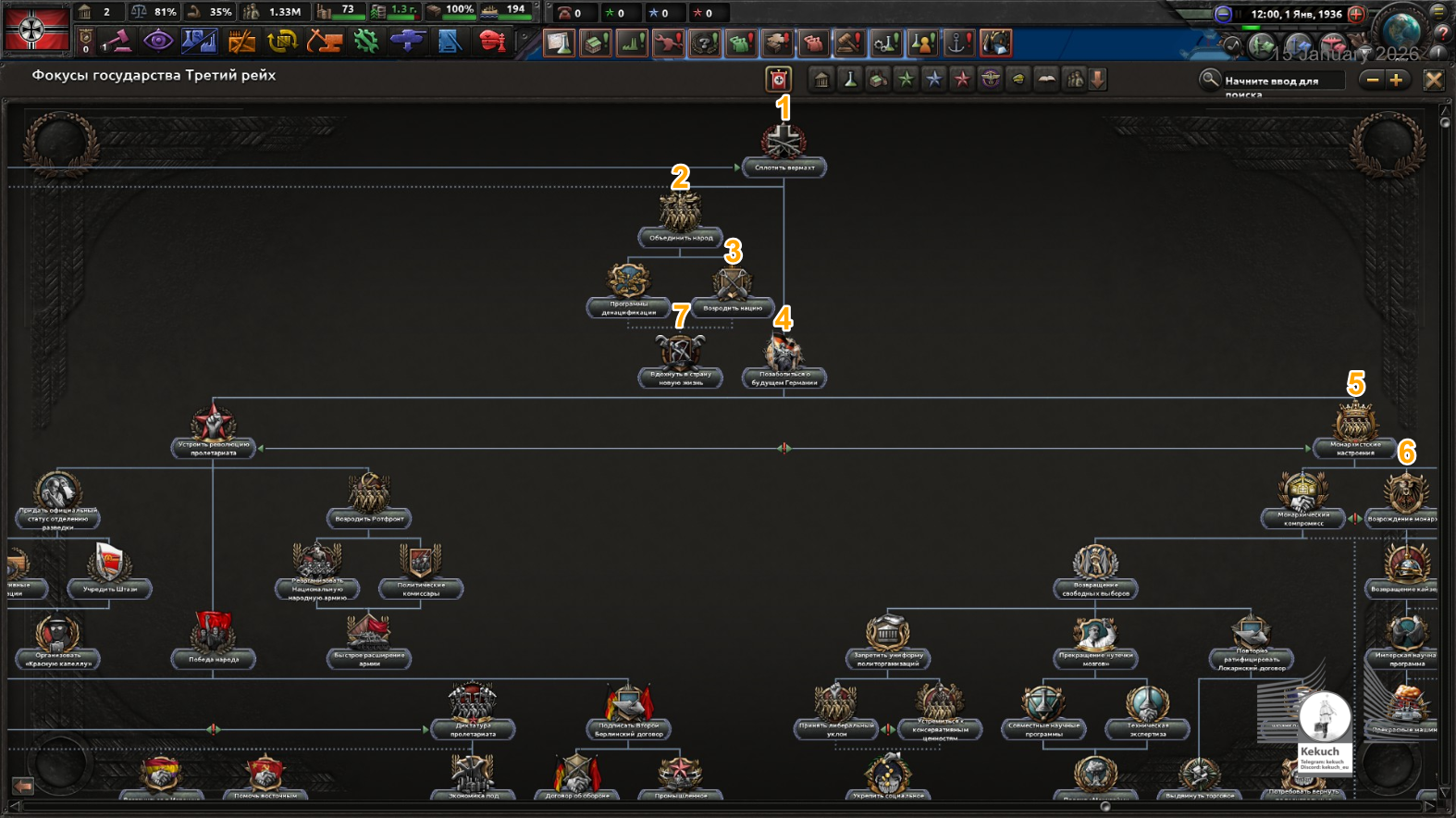The height and width of the screenshot is (818, 1456).
Task: Toggle the red star focus filter
Action: tap(962, 80)
